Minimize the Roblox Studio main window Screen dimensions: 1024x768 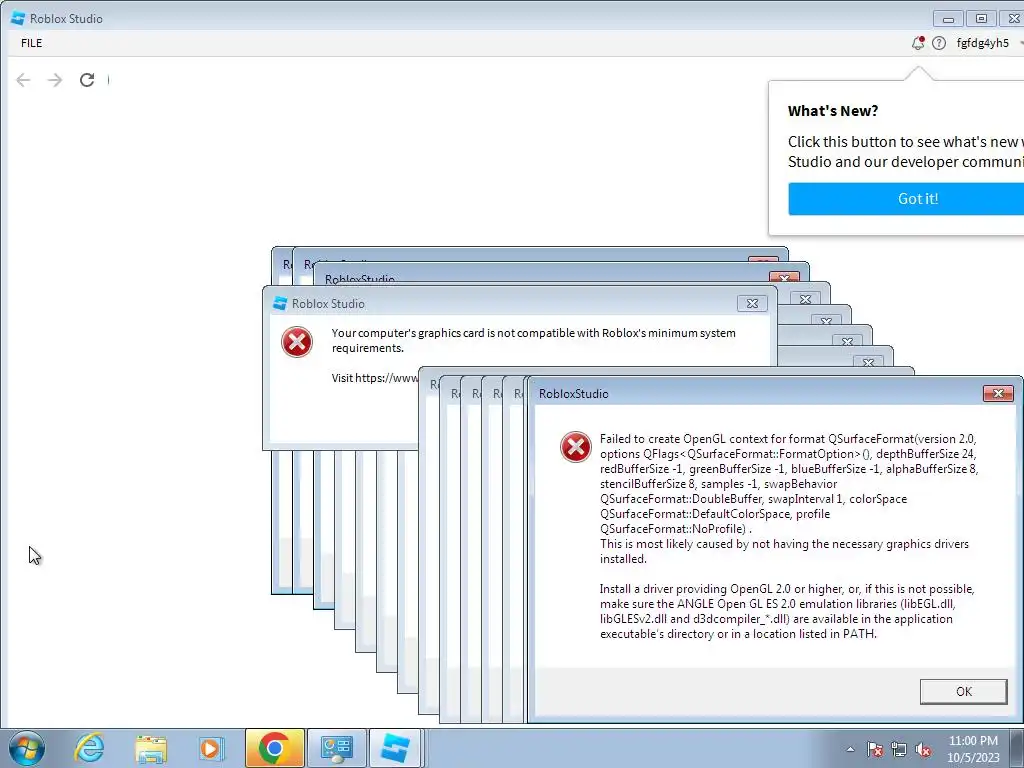(x=948, y=19)
